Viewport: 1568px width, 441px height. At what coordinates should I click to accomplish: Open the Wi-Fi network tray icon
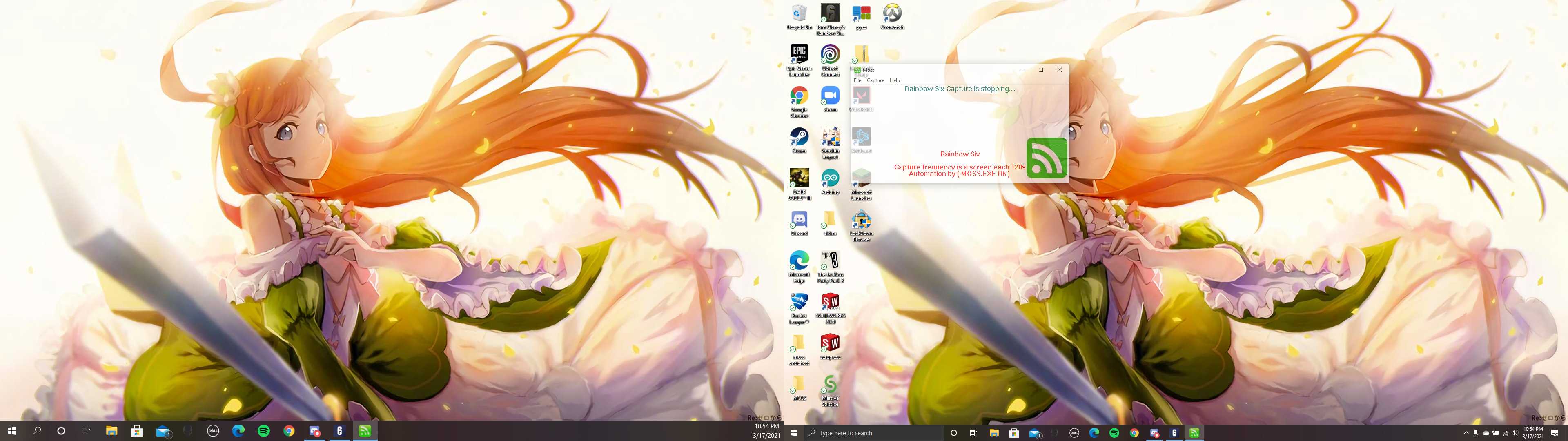click(x=1505, y=433)
